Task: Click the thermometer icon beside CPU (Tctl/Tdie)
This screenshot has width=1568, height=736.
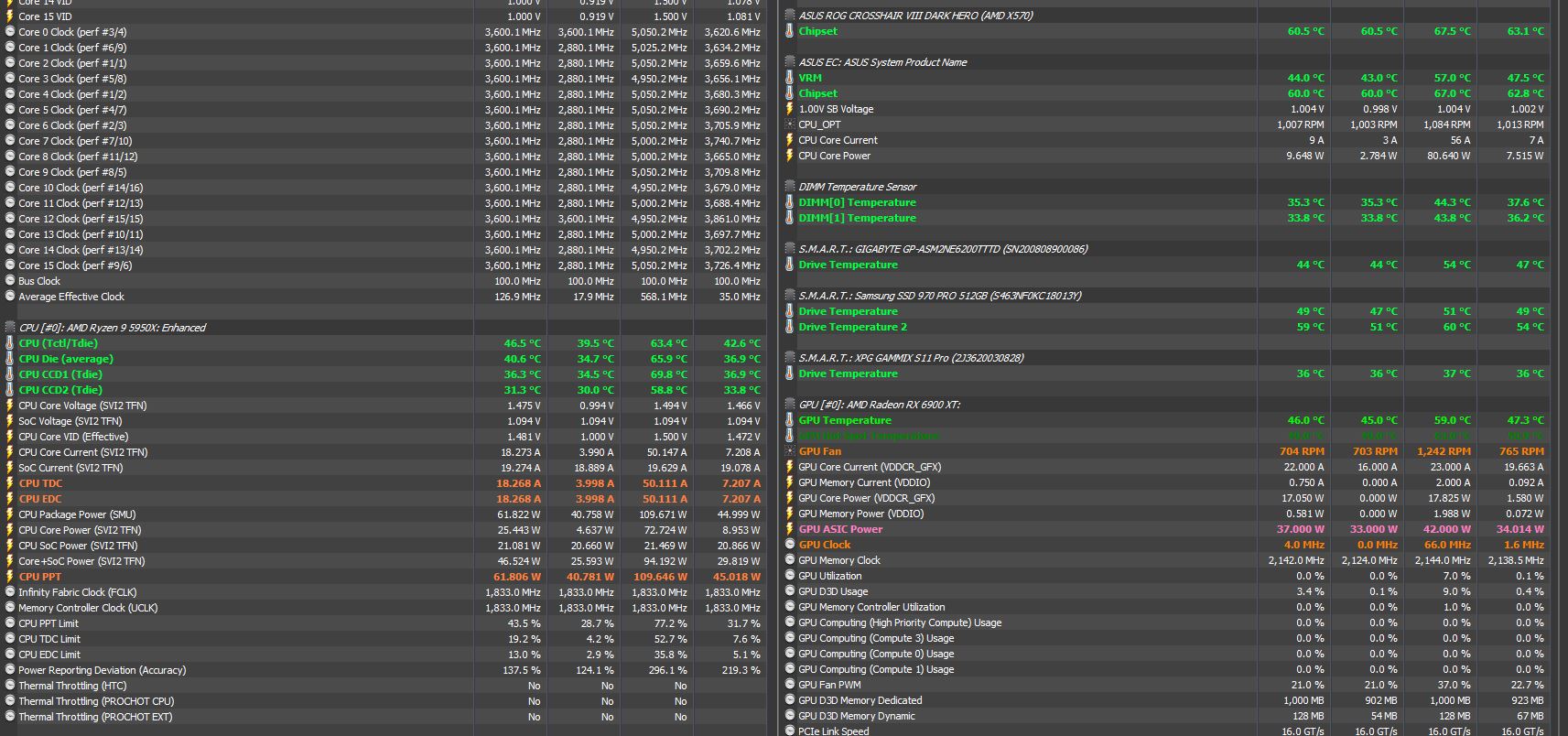Action: tap(10, 343)
